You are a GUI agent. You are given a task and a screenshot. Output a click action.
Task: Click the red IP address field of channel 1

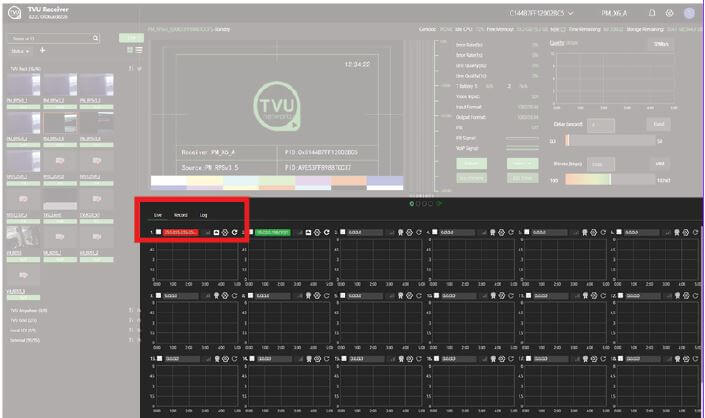point(180,232)
